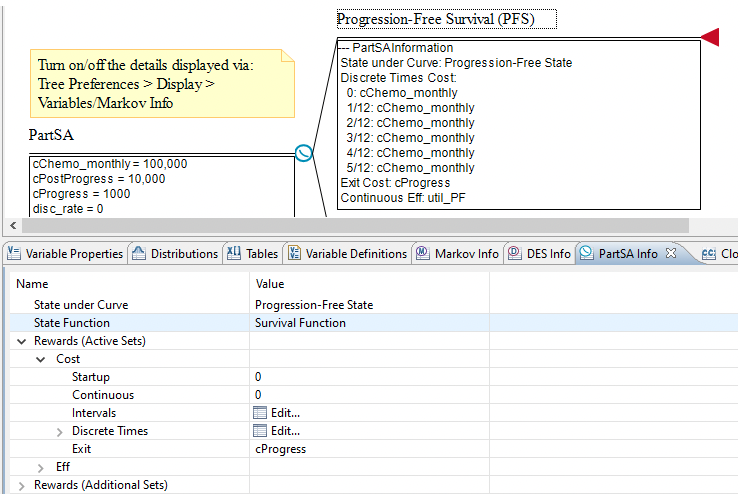Click the Exit Cost: cProgress line
Viewport: 740px width, 494px height.
pos(395,183)
